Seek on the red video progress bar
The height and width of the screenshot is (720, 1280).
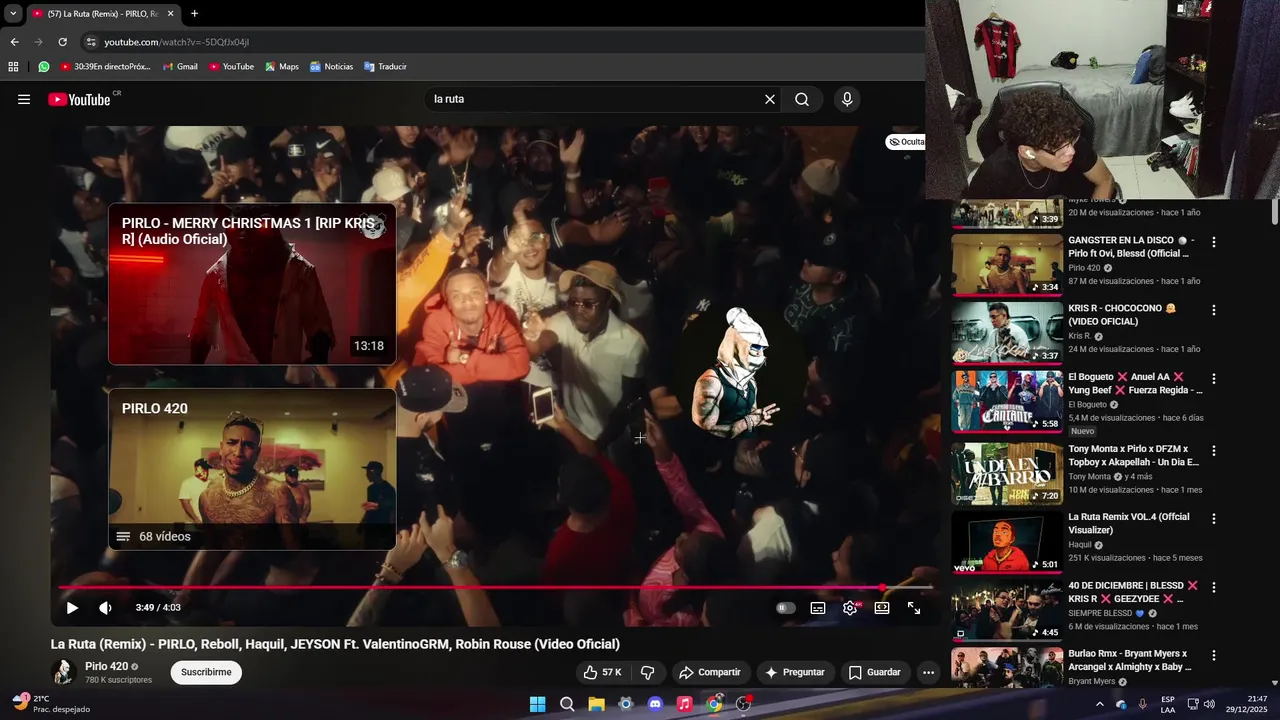pos(495,588)
